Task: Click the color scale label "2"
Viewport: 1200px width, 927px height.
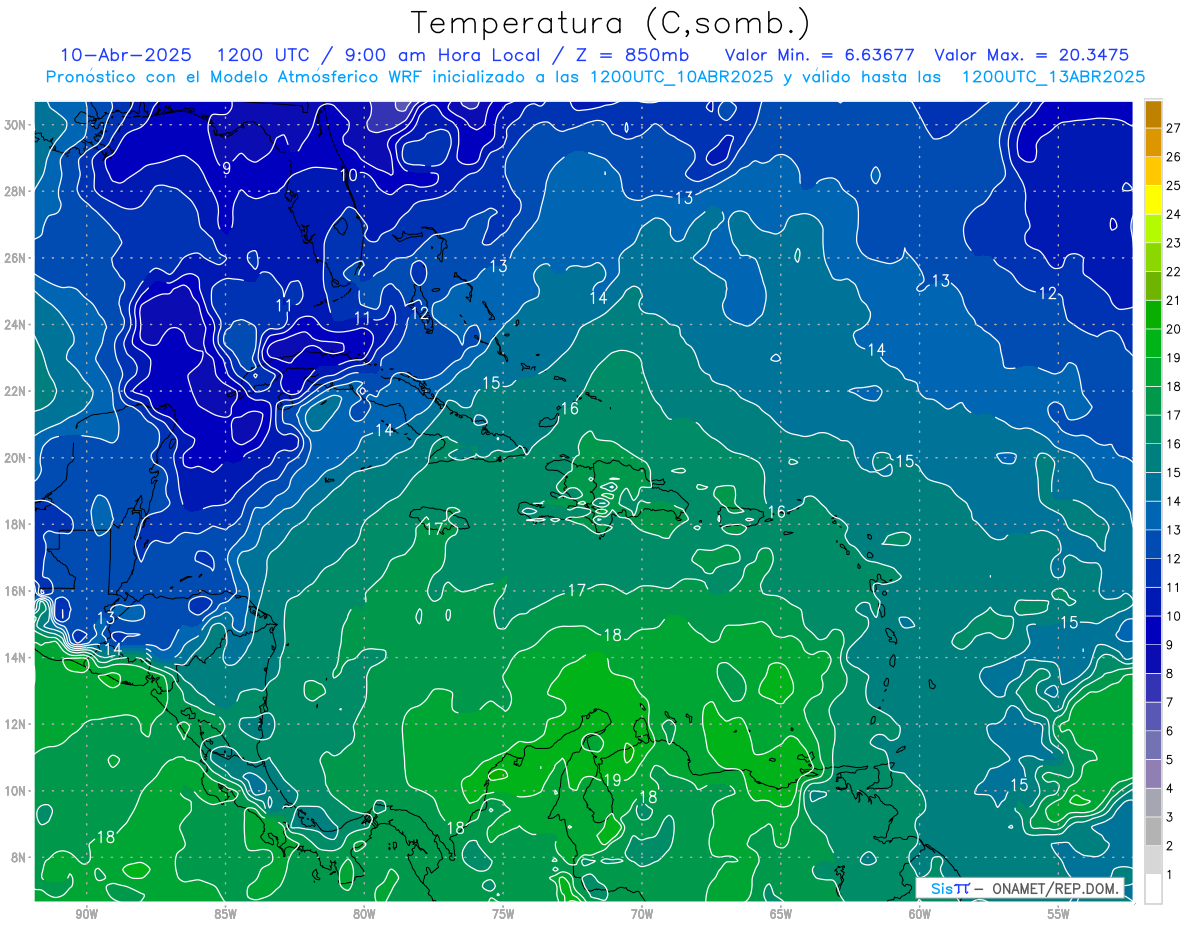Action: (x=1170, y=847)
